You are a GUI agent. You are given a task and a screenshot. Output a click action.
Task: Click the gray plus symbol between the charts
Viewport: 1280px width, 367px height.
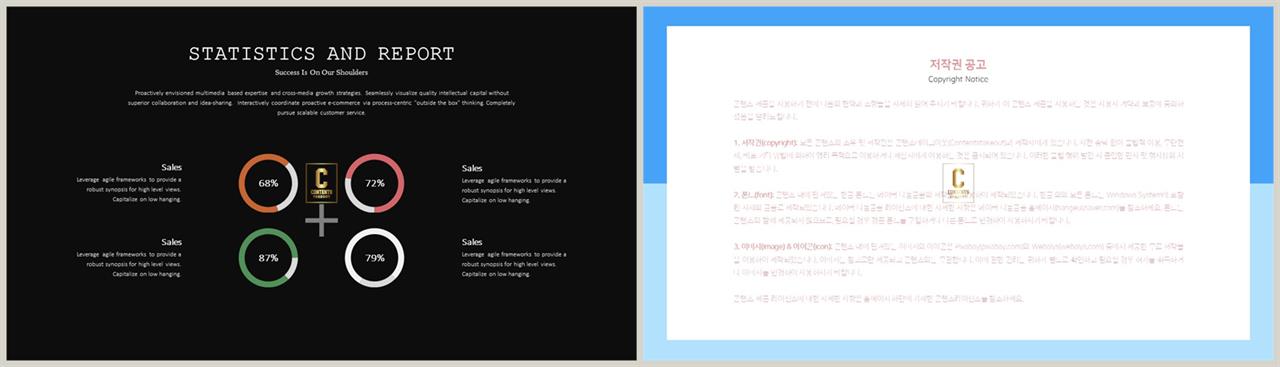click(321, 219)
